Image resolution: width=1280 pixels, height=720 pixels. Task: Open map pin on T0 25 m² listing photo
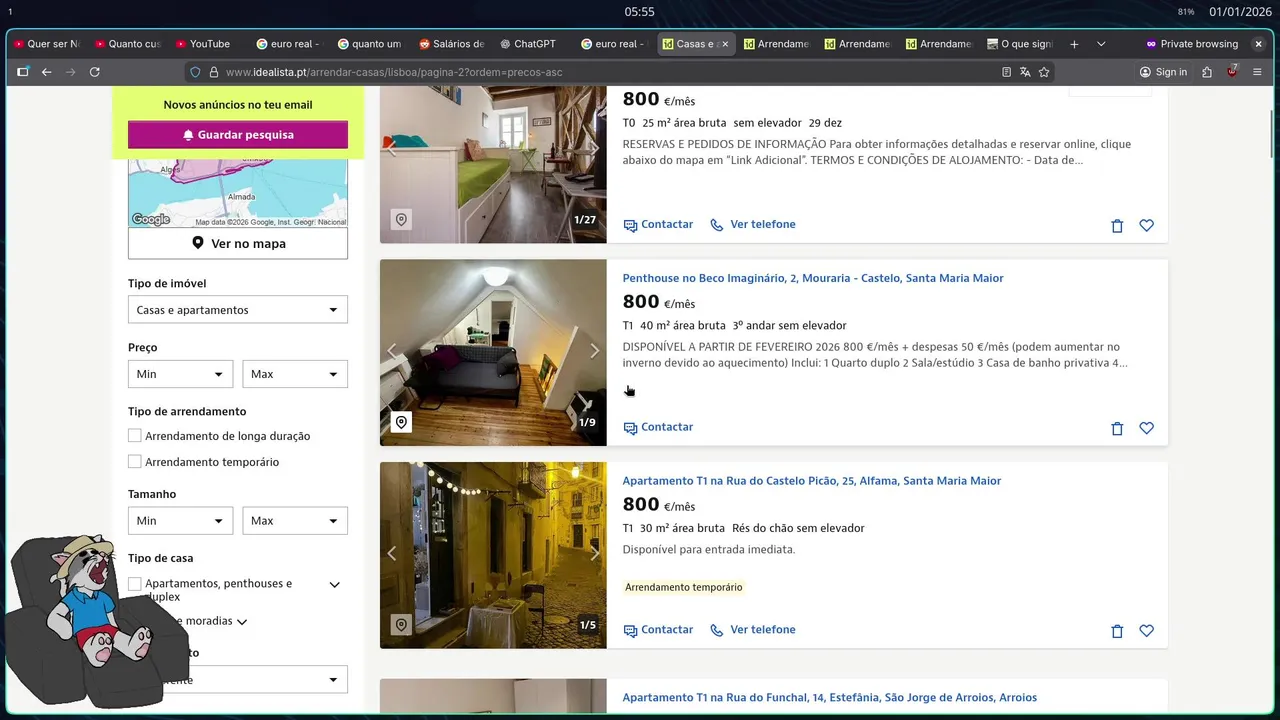tap(401, 219)
